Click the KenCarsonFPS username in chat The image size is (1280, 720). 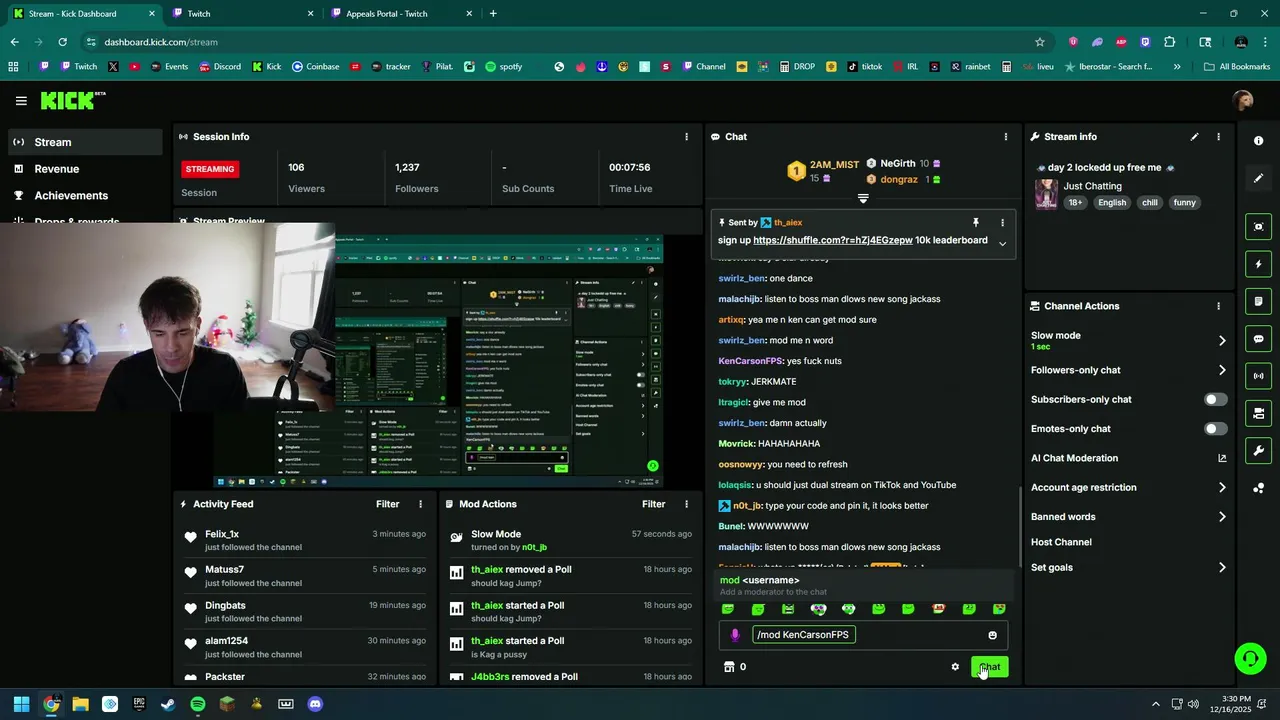(x=750, y=361)
